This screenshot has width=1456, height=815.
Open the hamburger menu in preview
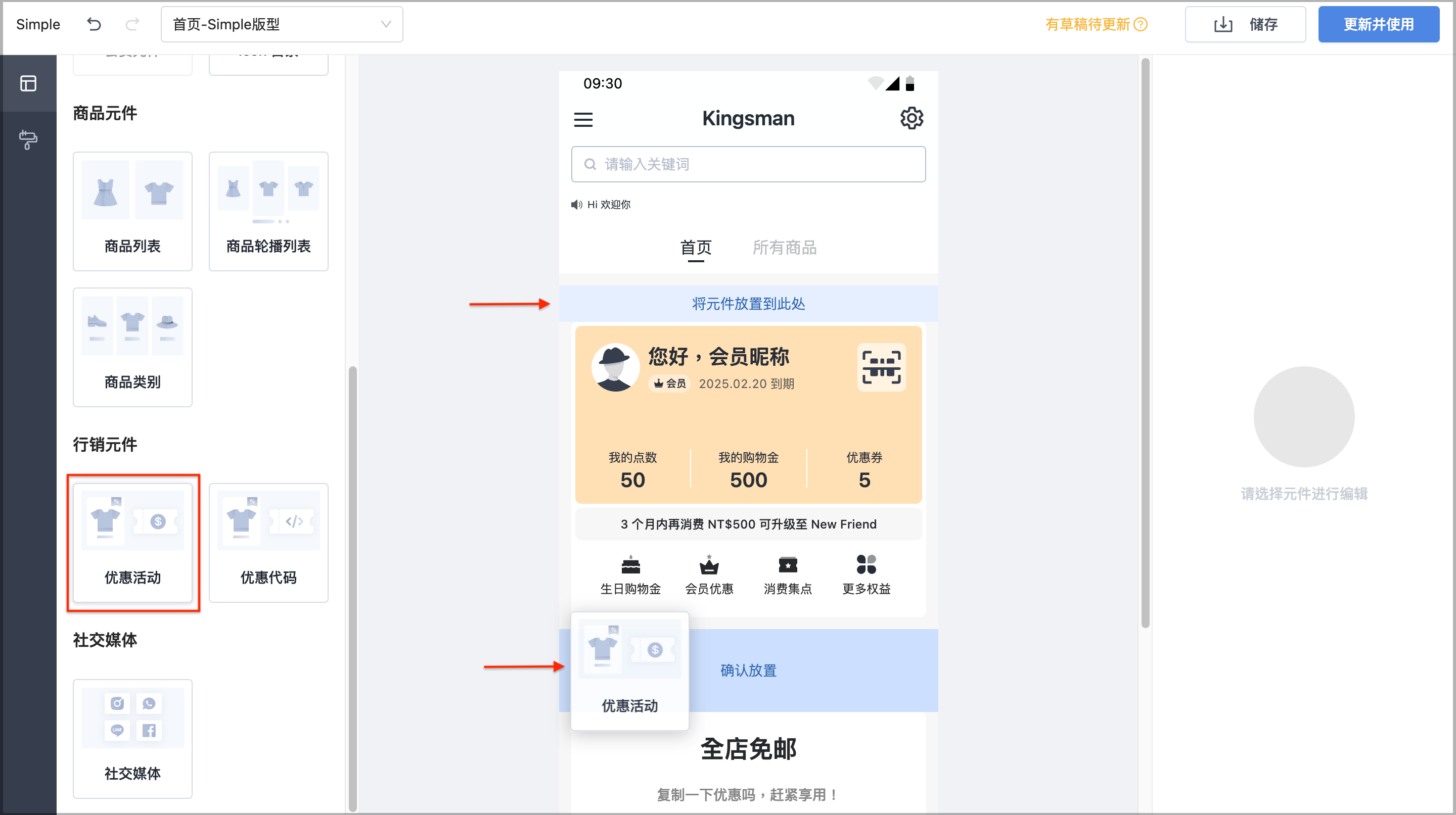pos(583,119)
